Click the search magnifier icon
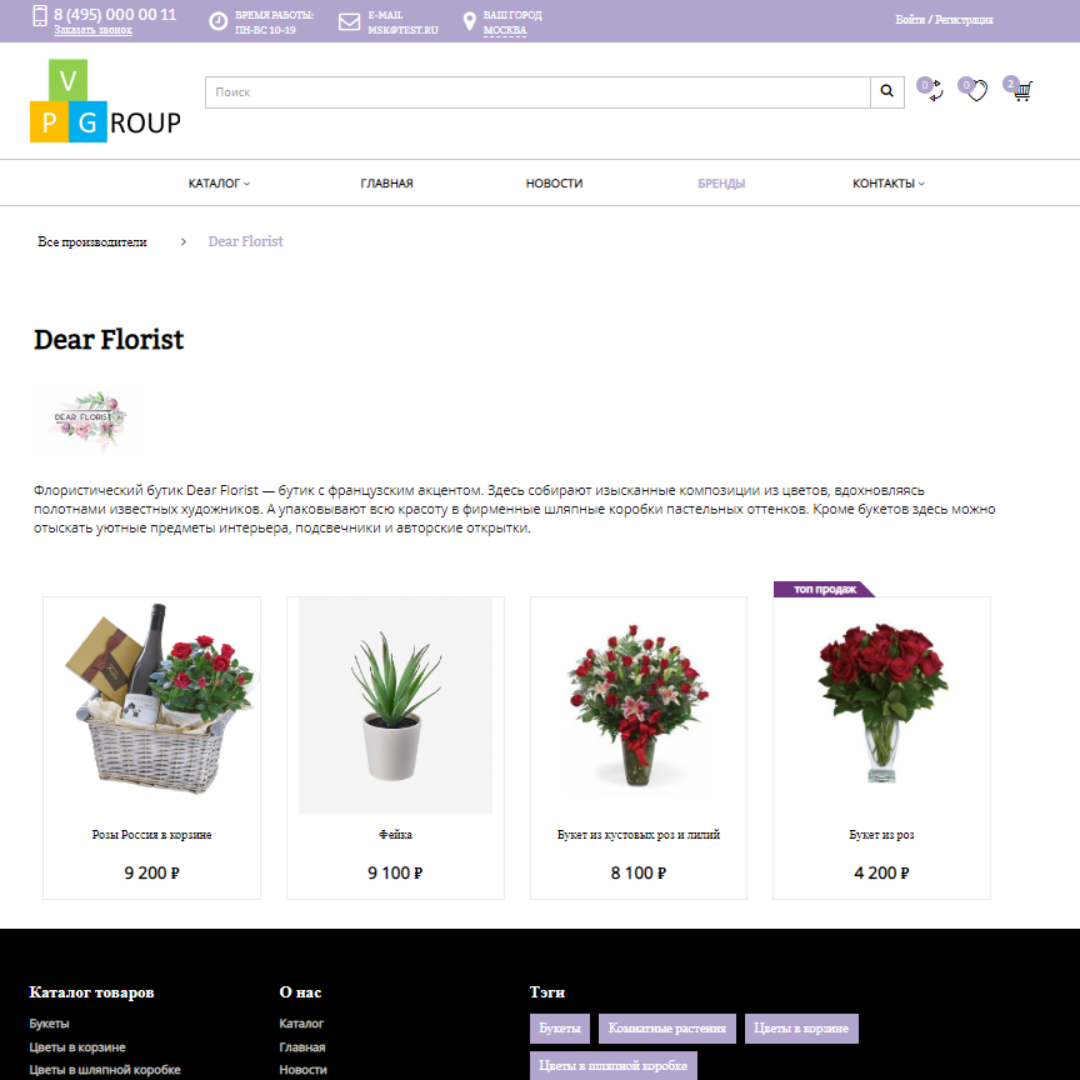The width and height of the screenshot is (1080, 1080). coord(887,92)
